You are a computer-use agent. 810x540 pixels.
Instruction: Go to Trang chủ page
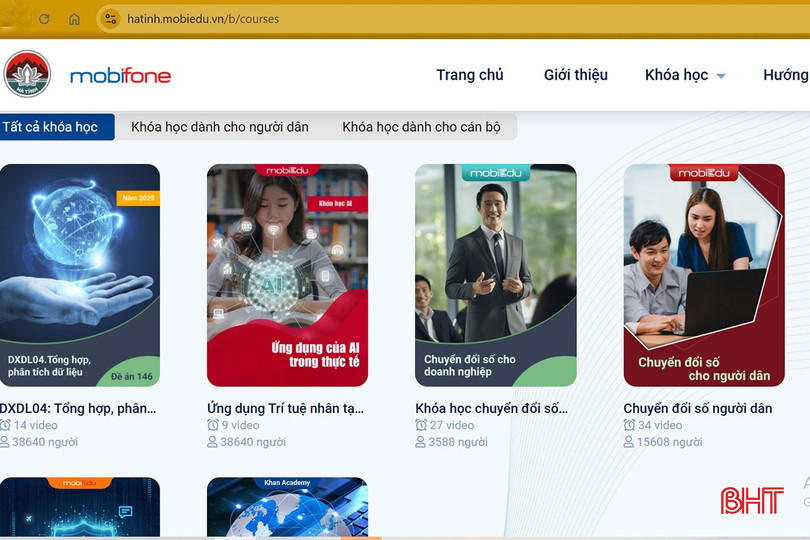(470, 75)
